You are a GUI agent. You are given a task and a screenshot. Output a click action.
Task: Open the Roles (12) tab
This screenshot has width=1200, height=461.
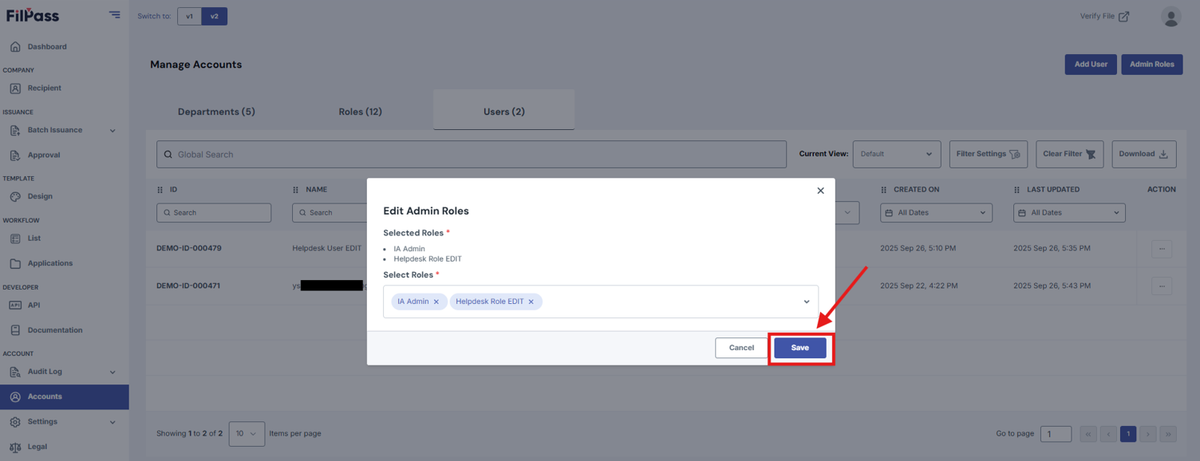pos(360,111)
